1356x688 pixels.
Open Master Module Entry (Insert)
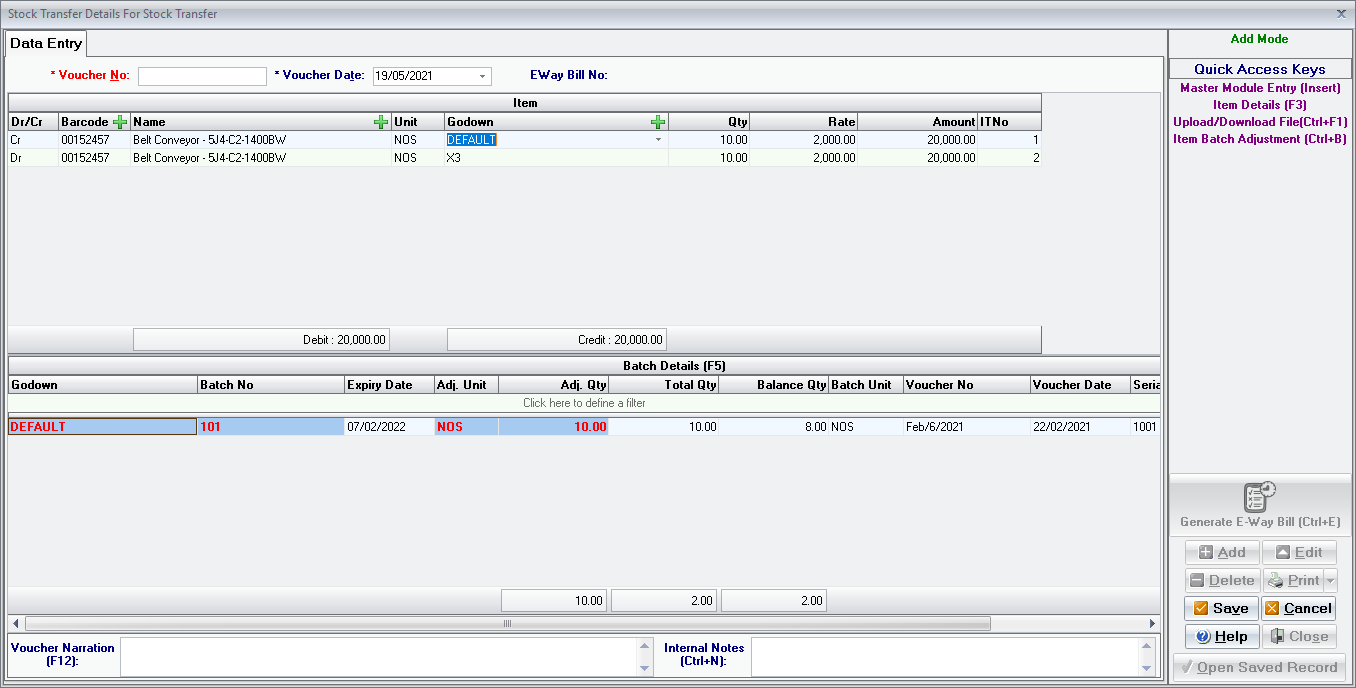[x=1260, y=88]
